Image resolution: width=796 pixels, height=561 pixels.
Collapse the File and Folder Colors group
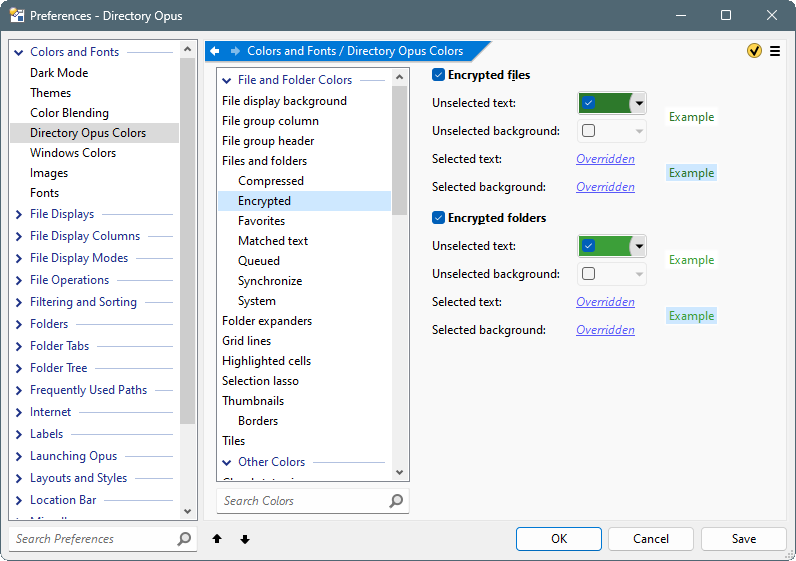coord(227,80)
